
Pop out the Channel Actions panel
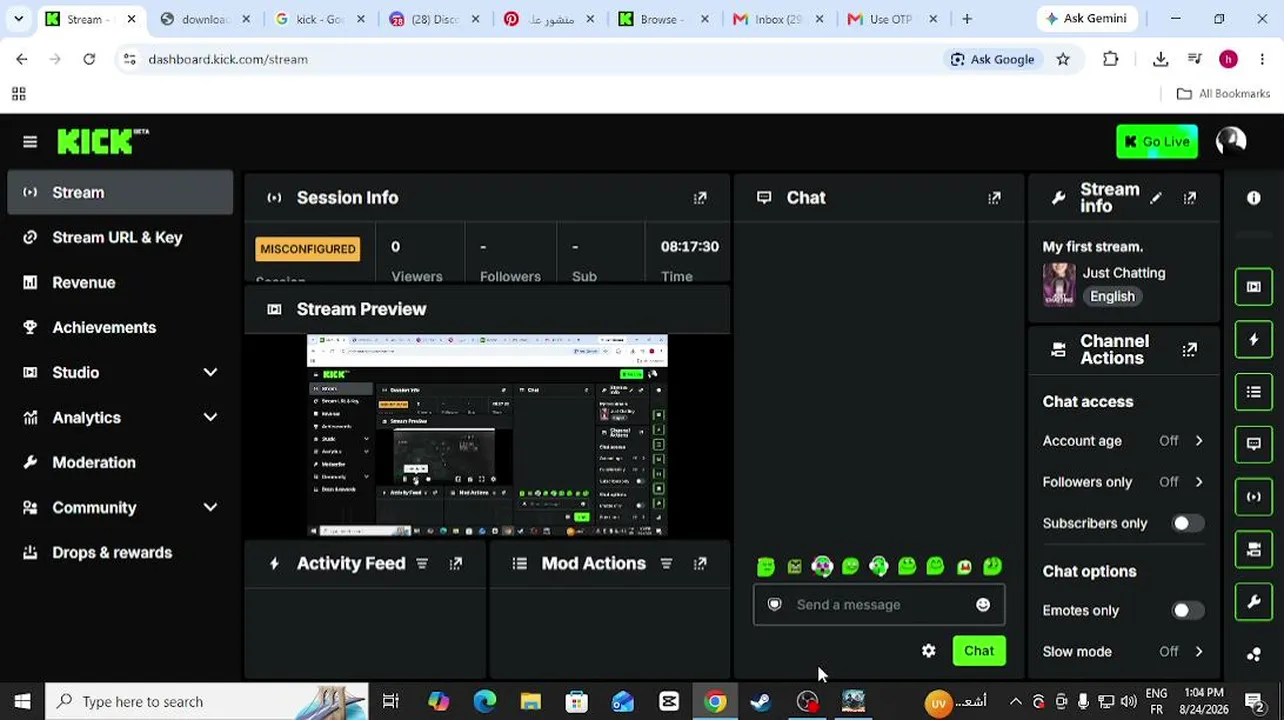(1190, 350)
